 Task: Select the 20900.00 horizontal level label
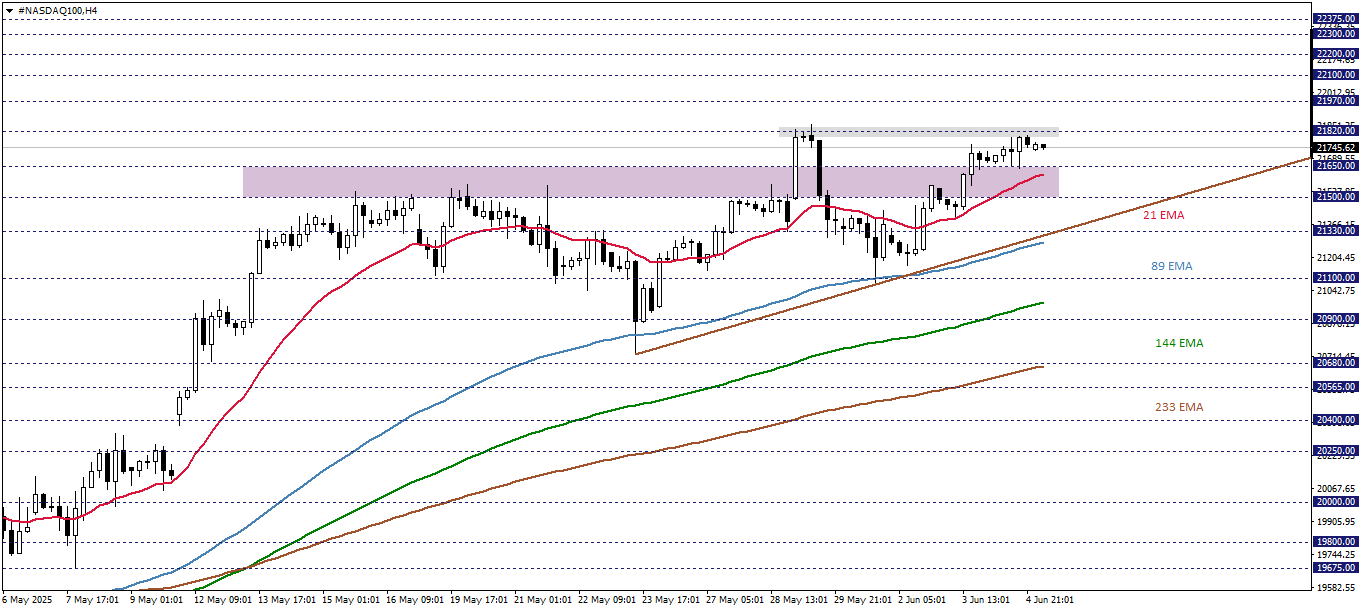tap(1336, 318)
